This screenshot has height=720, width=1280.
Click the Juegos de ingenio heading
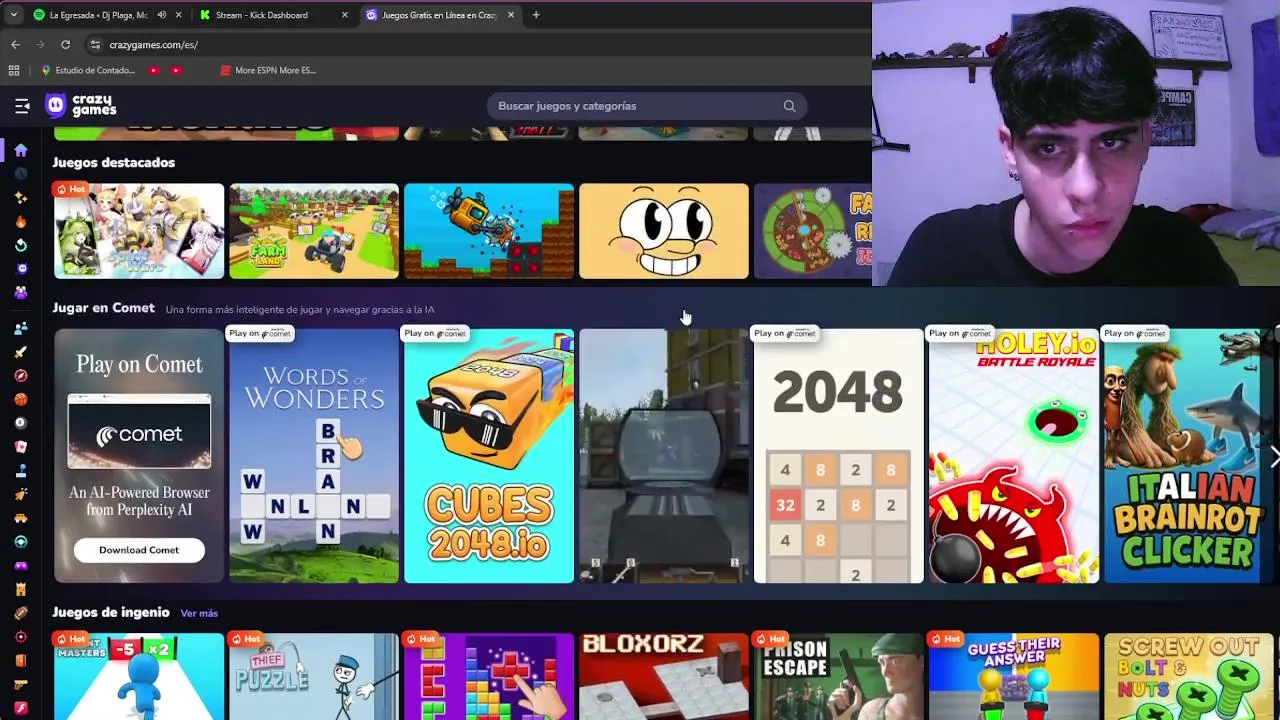tap(111, 612)
